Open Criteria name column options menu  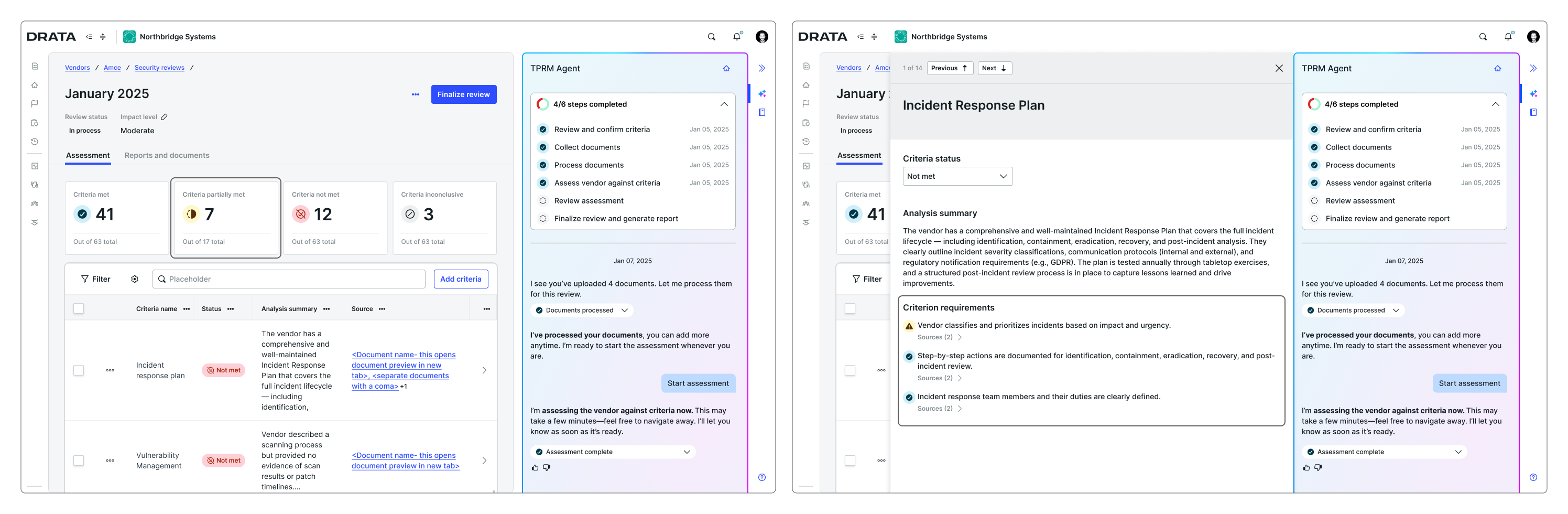[x=187, y=309]
